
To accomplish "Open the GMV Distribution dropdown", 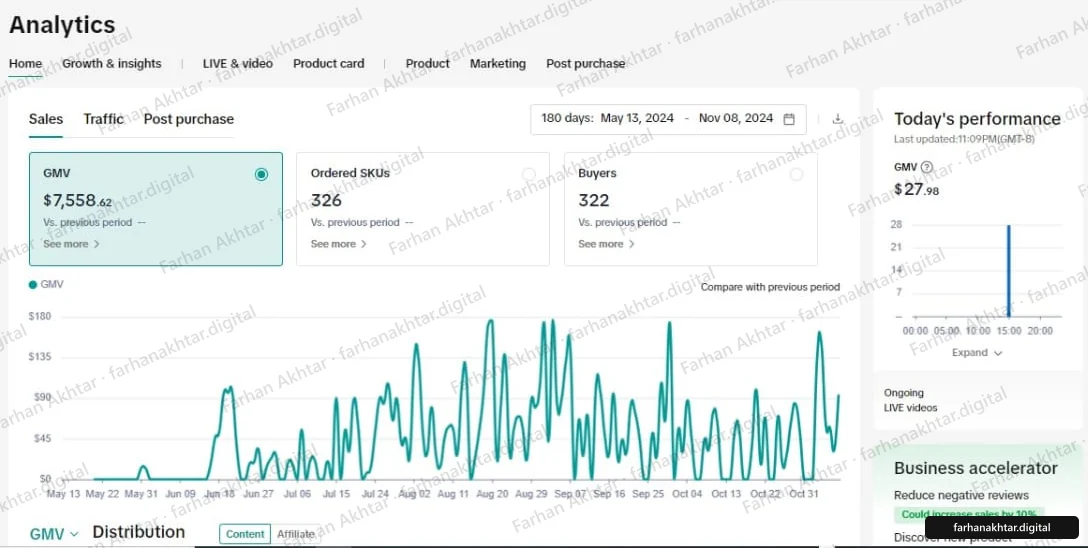I will point(54,533).
